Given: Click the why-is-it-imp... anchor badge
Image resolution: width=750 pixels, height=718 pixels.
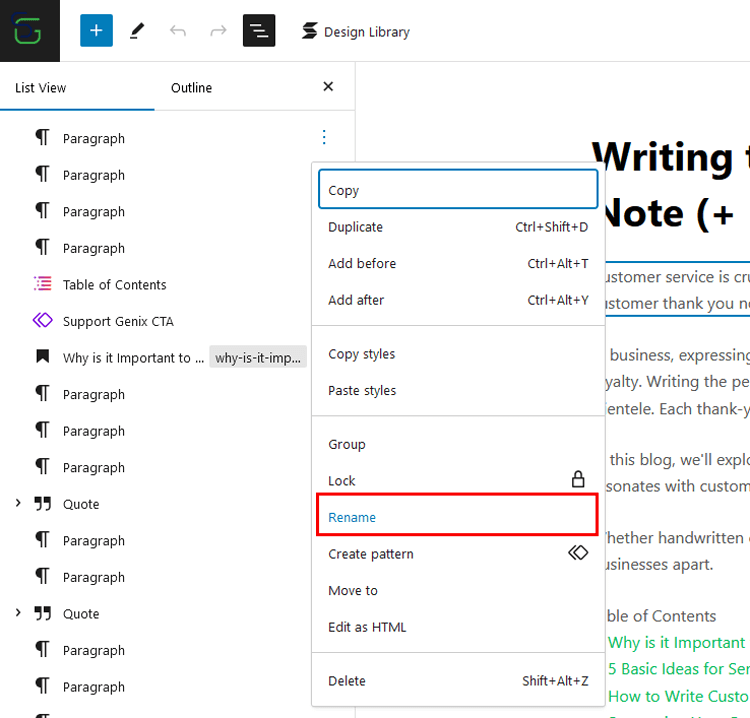Looking at the screenshot, I should (258, 358).
